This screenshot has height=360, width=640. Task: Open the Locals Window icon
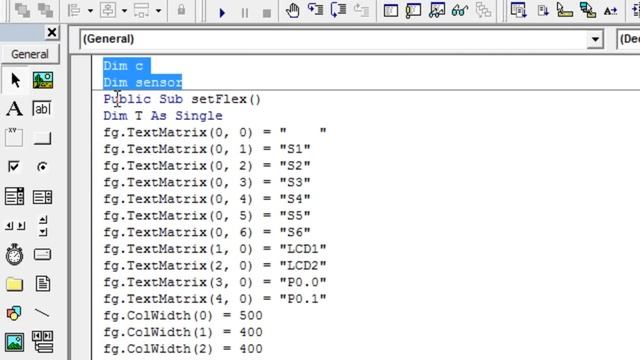coord(391,10)
